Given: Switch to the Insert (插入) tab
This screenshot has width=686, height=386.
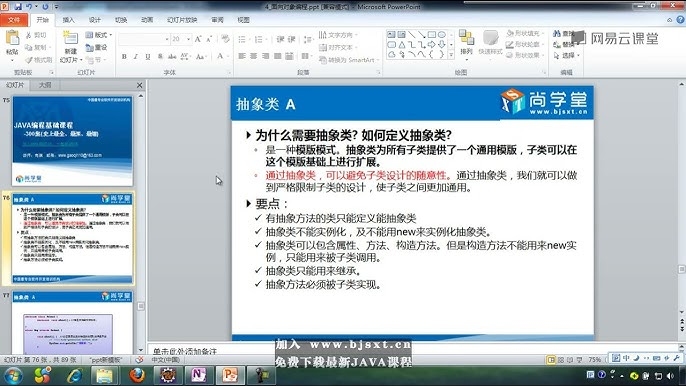Looking at the screenshot, I should pyautogui.click(x=69, y=20).
